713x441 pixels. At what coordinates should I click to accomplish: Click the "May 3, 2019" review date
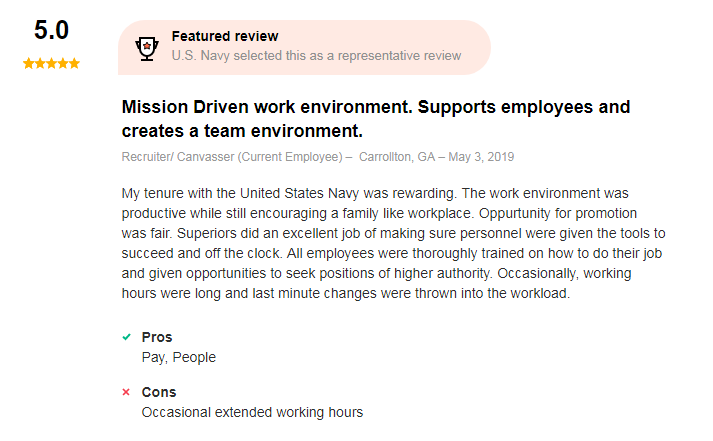tap(482, 157)
